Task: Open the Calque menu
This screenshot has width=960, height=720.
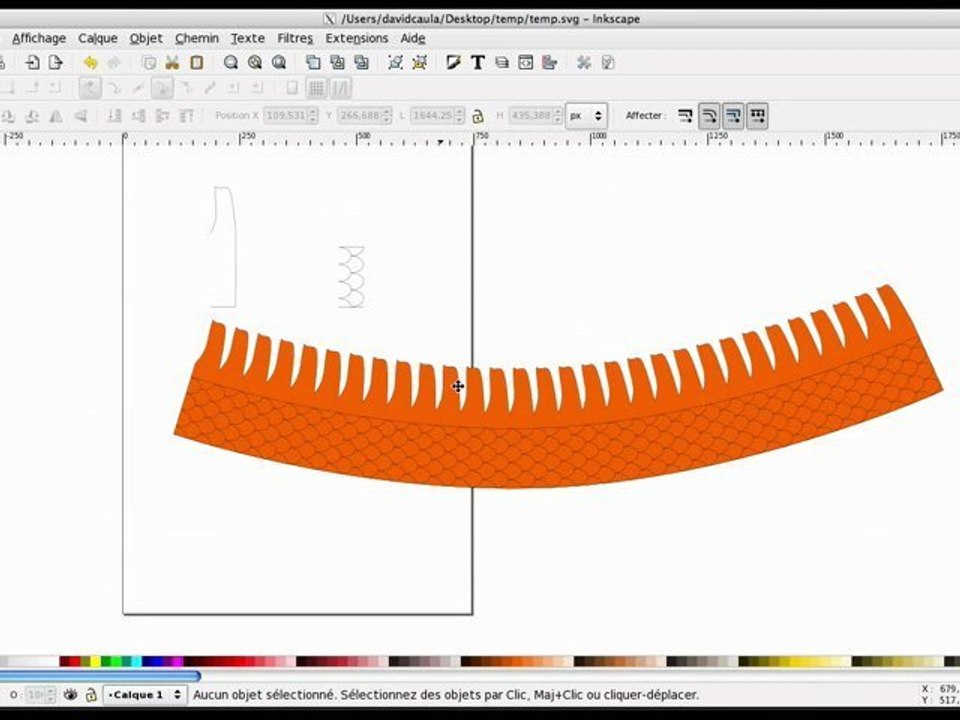Action: (97, 38)
